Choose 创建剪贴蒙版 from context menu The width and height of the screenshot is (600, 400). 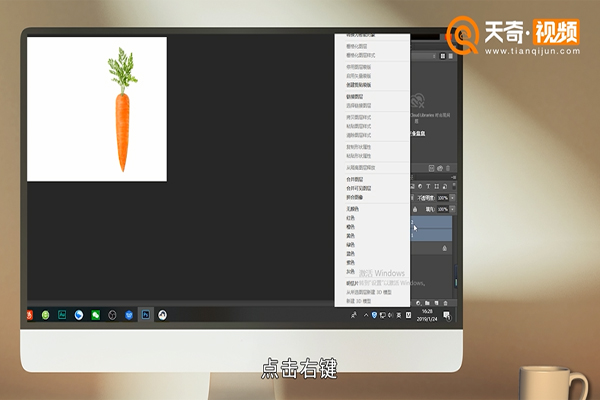point(359,85)
